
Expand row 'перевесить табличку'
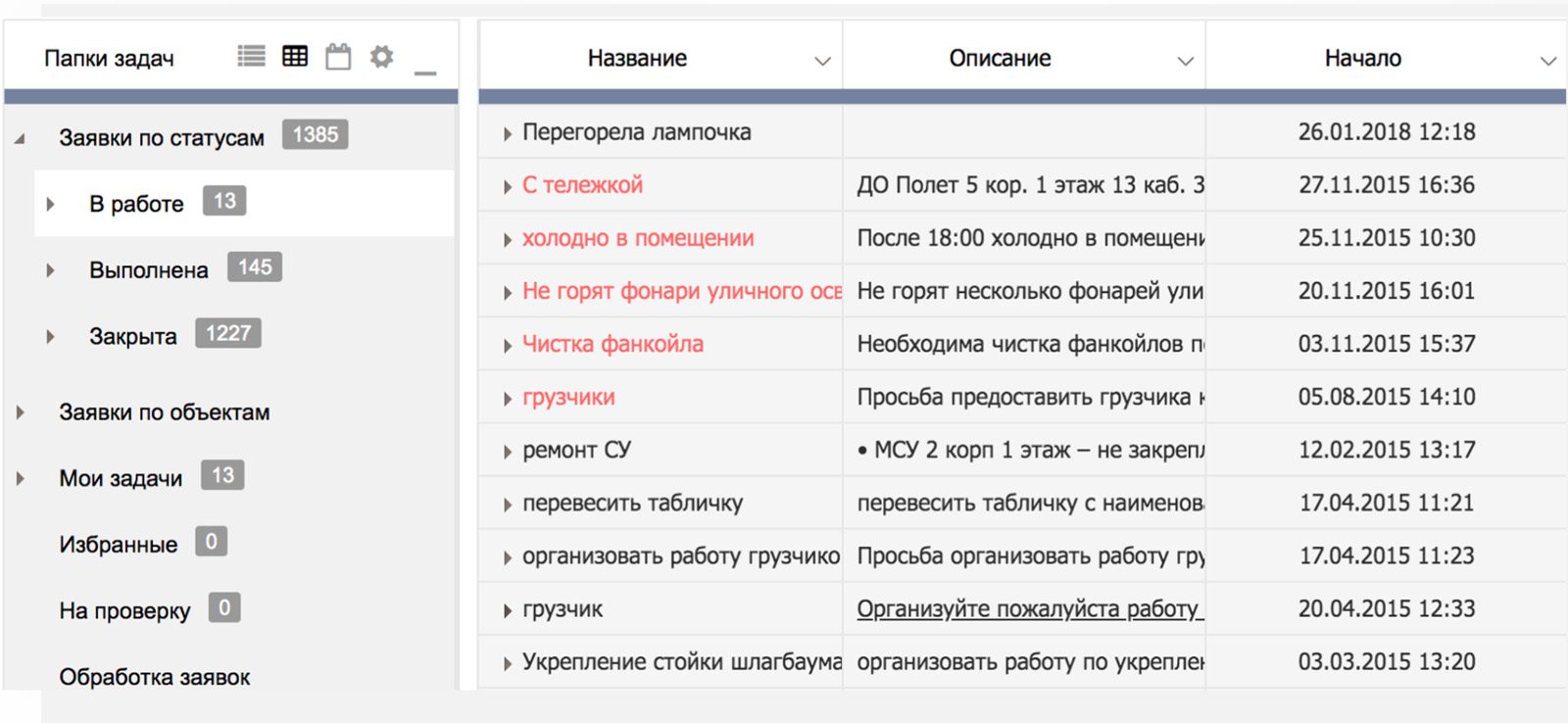pyautogui.click(x=508, y=505)
